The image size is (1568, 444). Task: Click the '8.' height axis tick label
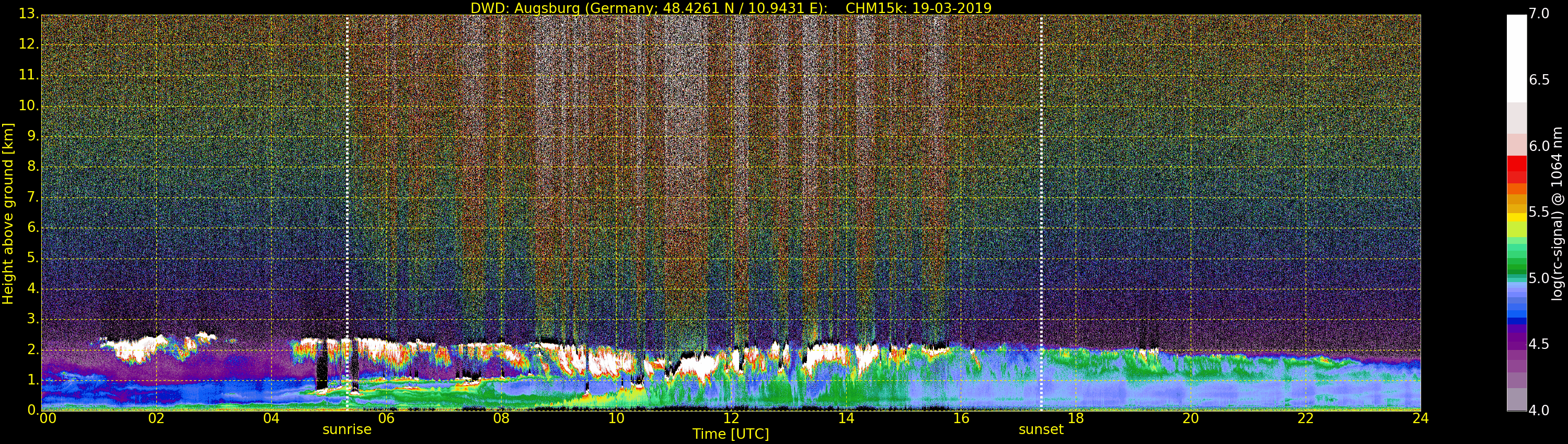[x=32, y=166]
